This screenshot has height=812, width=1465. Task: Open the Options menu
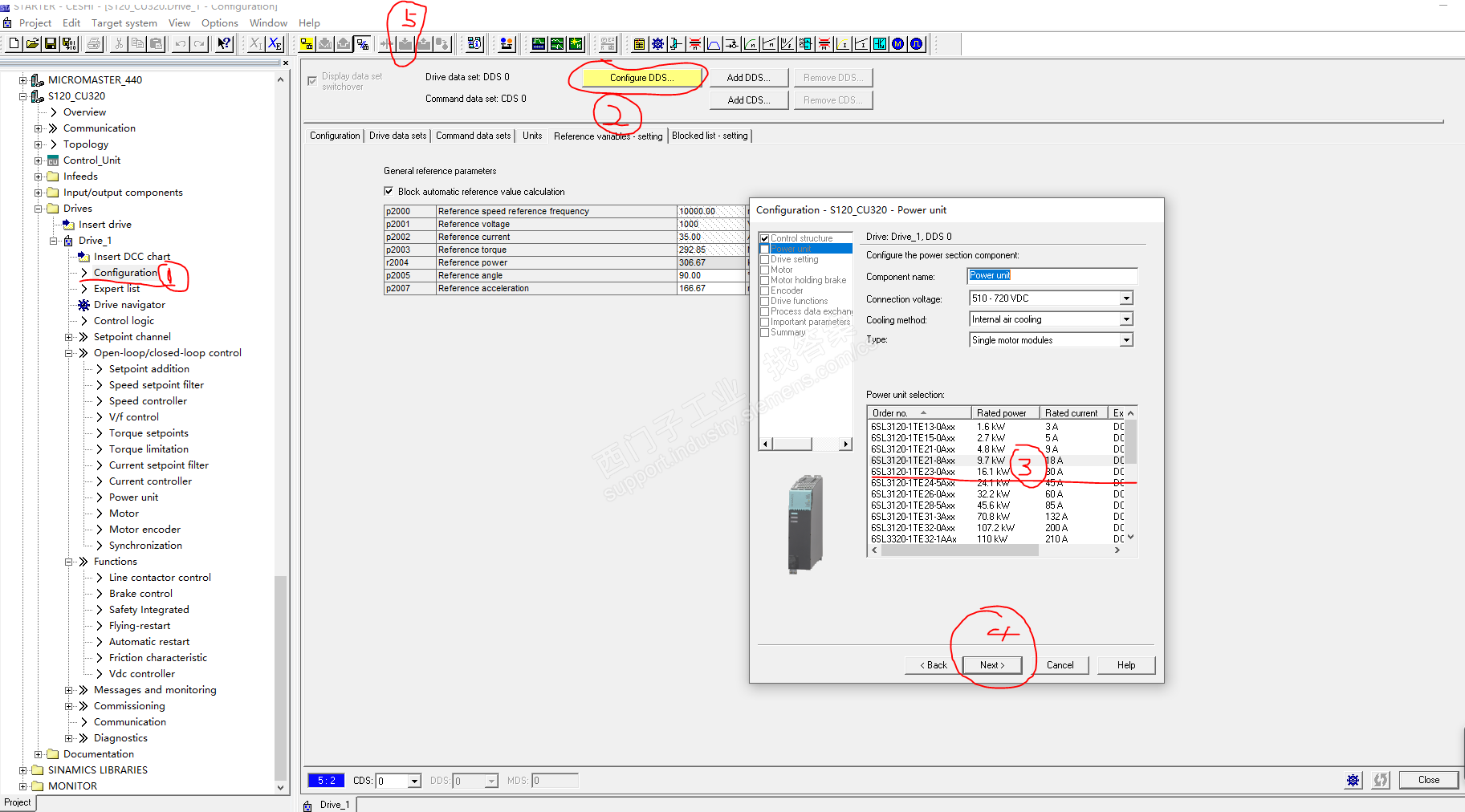[219, 23]
